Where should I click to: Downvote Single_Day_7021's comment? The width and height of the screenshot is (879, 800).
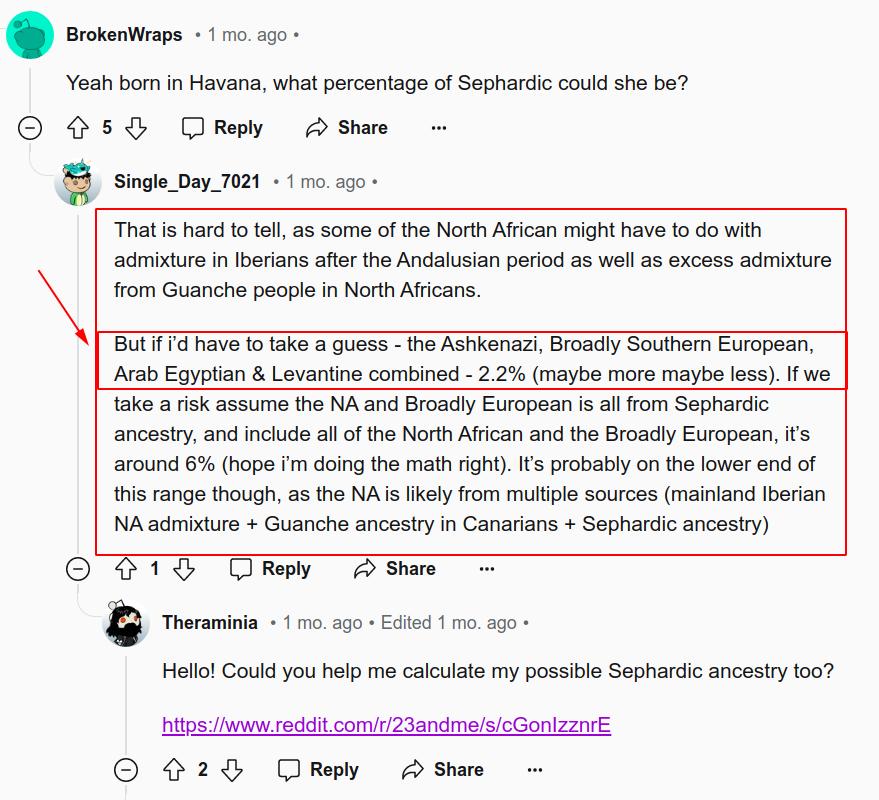(184, 569)
